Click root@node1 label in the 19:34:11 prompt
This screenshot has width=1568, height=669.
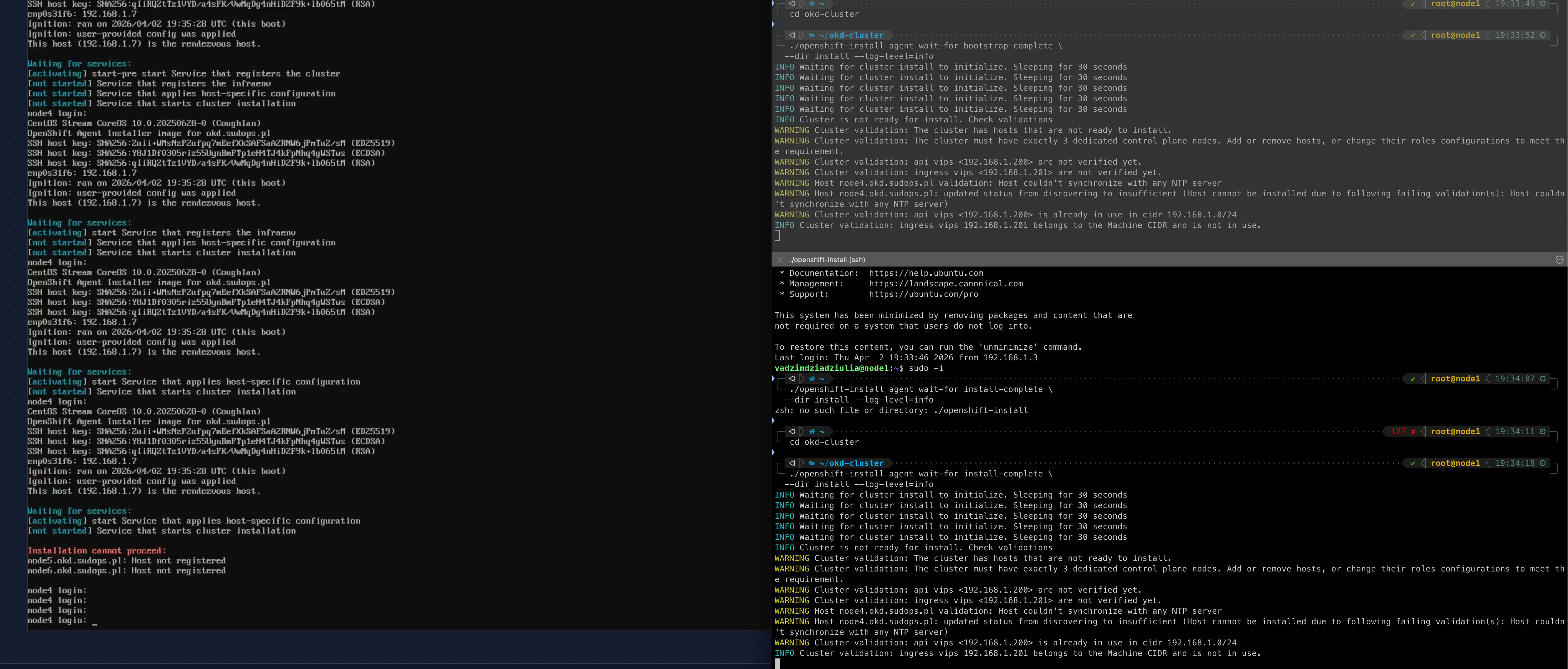coord(1455,432)
